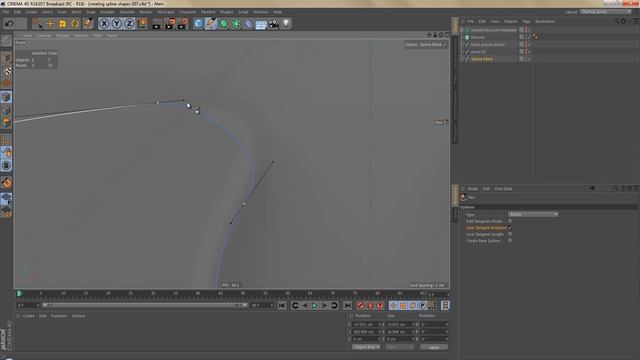Image resolution: width=640 pixels, height=360 pixels.
Task: Click the Camera toolbar icon
Action: (273, 24)
